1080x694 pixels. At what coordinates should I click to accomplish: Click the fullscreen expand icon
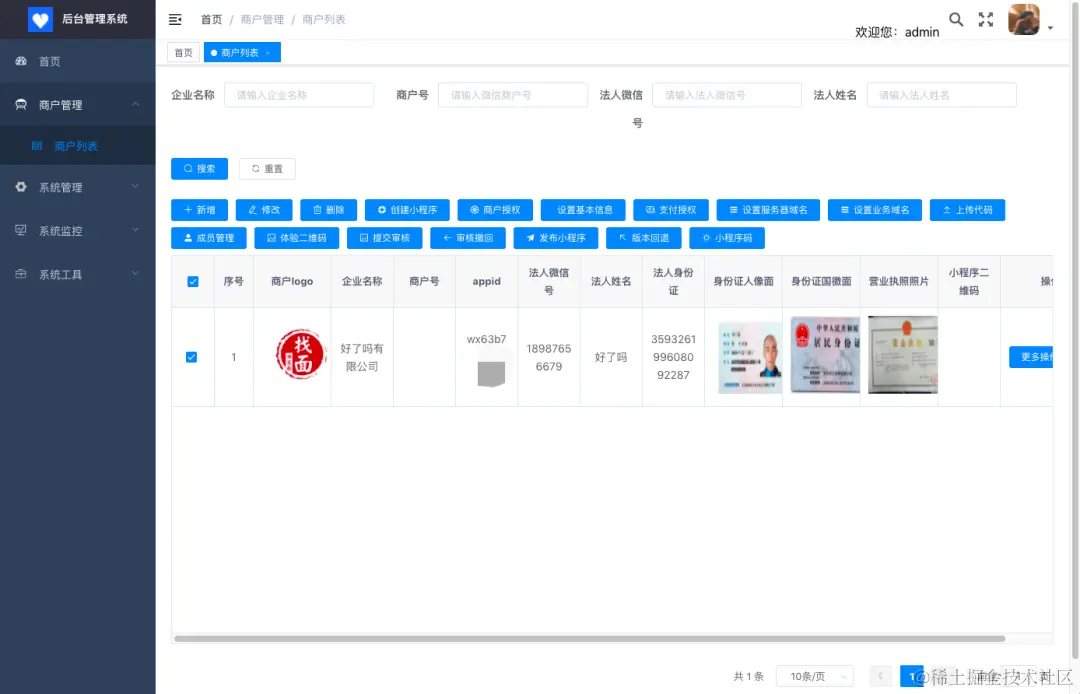[x=986, y=19]
